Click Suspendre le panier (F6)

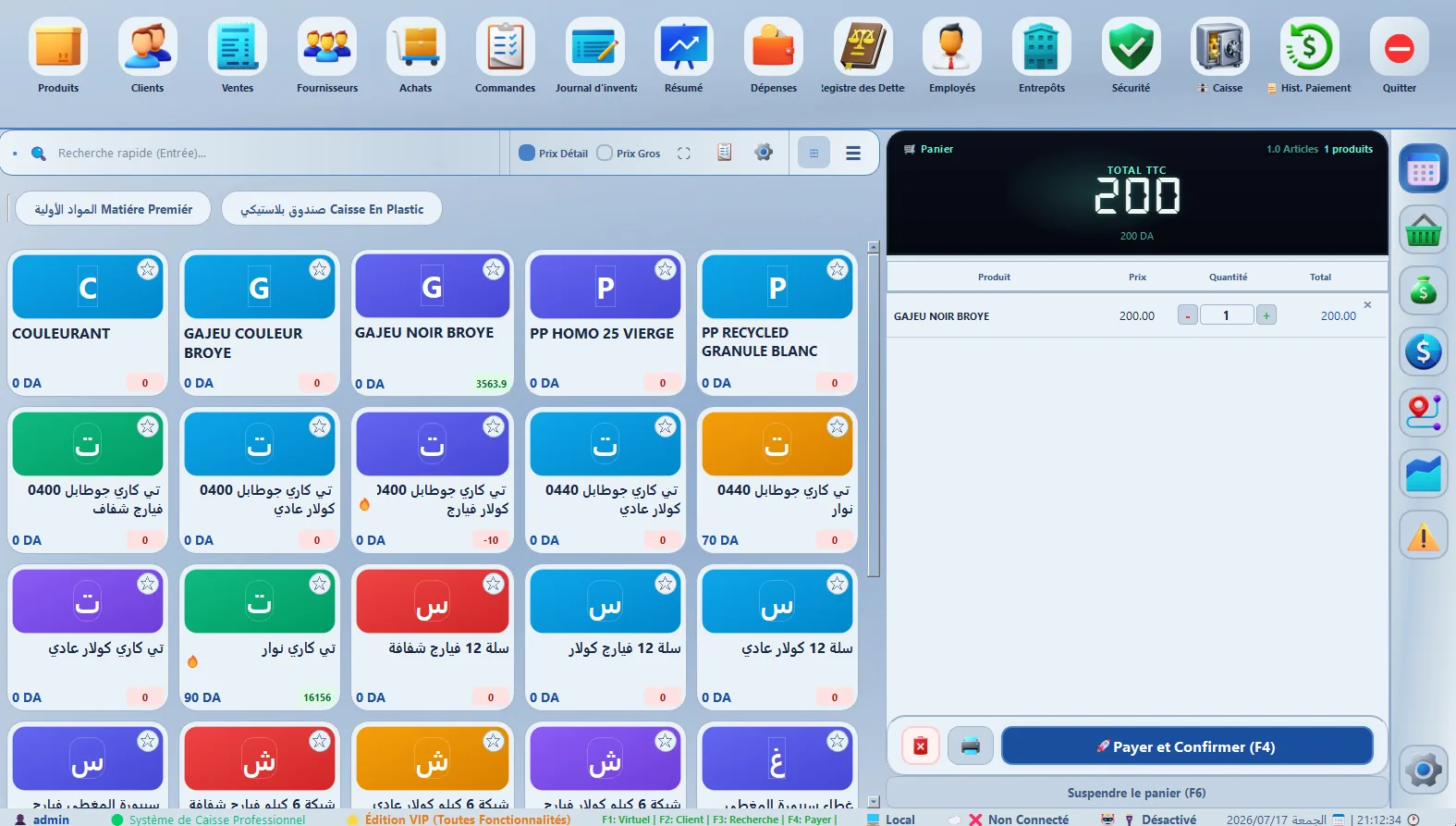[1137, 793]
